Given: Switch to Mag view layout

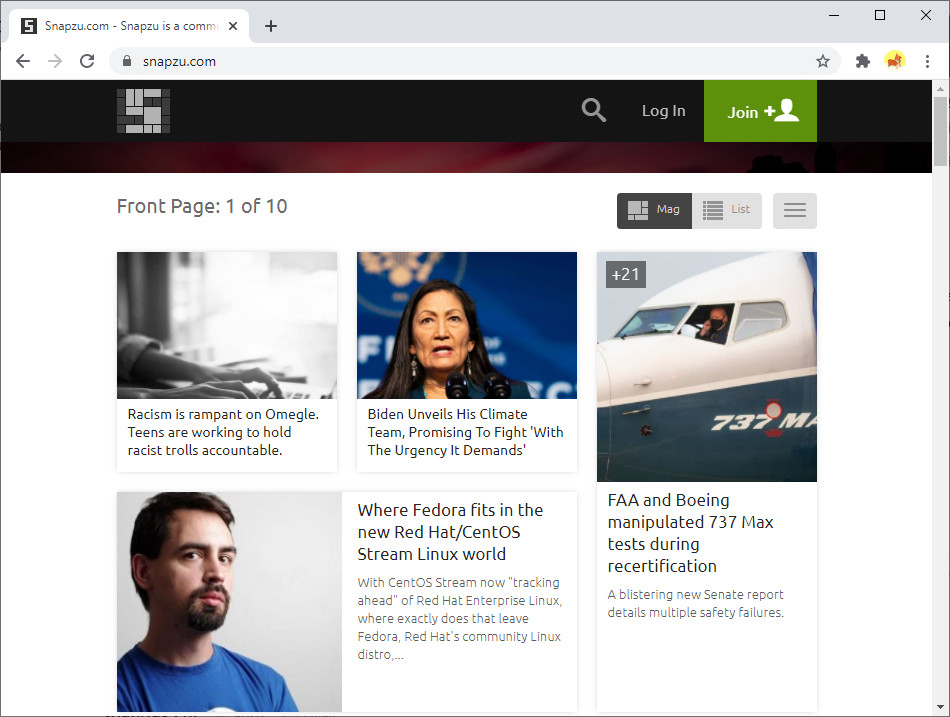Looking at the screenshot, I should click(654, 210).
